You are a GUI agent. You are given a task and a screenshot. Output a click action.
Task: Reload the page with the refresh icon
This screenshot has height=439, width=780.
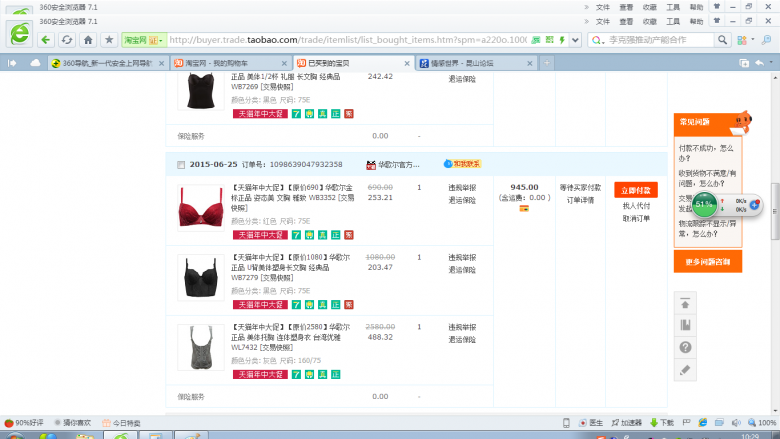click(67, 40)
